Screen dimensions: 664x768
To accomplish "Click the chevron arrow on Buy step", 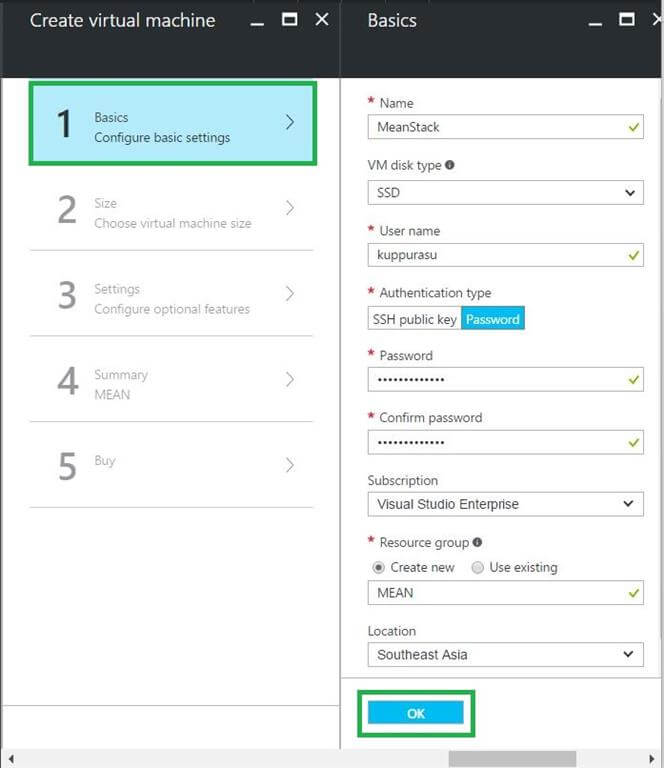I will click(290, 465).
